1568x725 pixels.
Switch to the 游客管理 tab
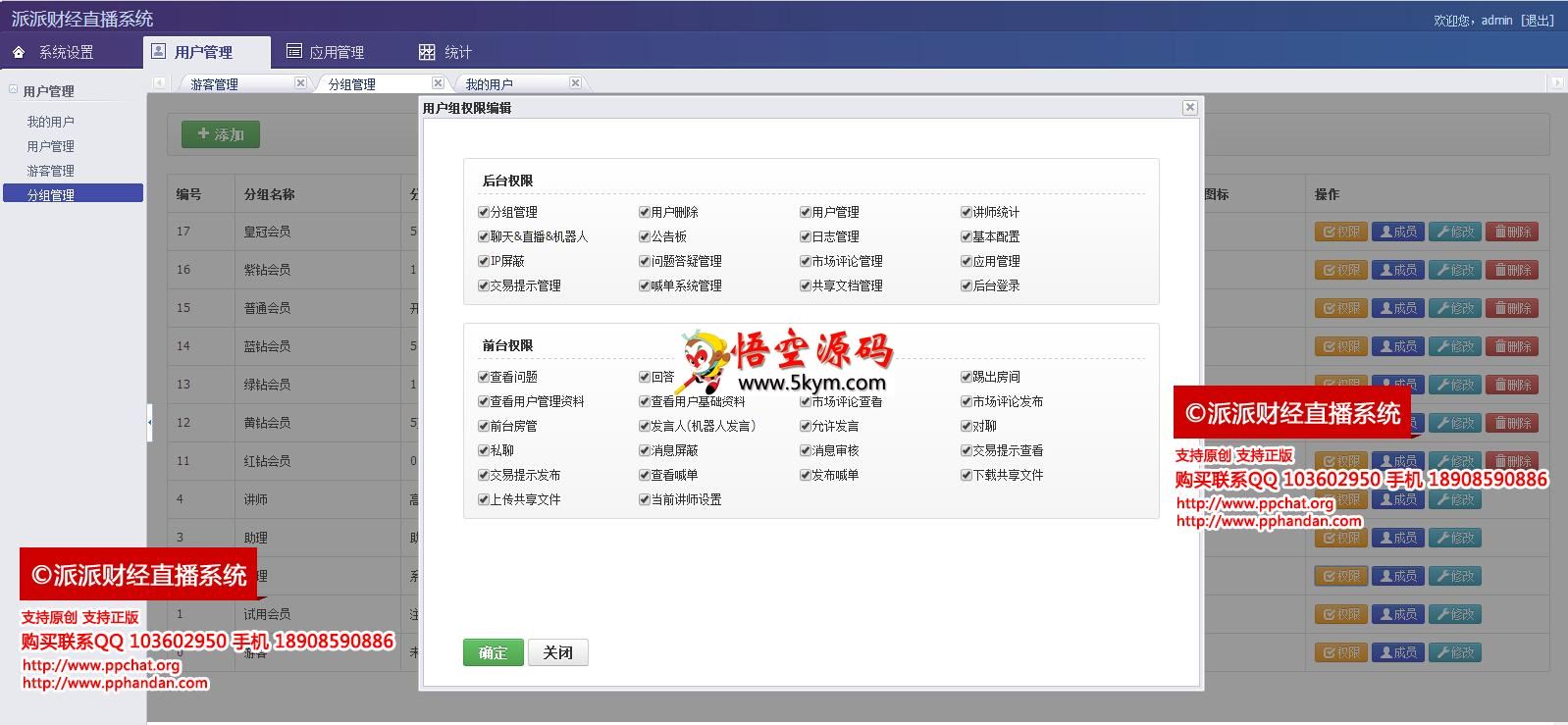click(x=214, y=84)
